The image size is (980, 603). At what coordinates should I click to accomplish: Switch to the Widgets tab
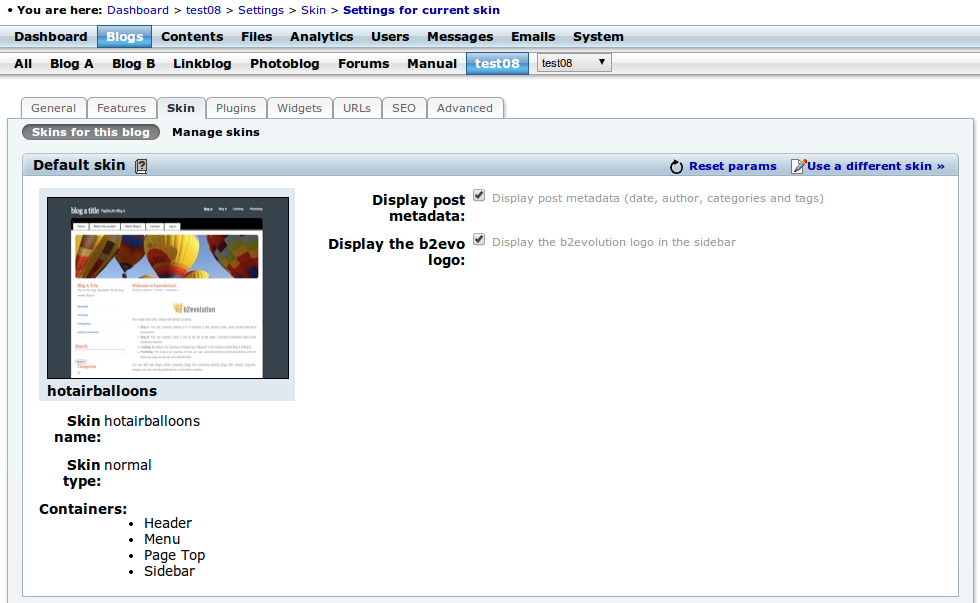point(299,108)
